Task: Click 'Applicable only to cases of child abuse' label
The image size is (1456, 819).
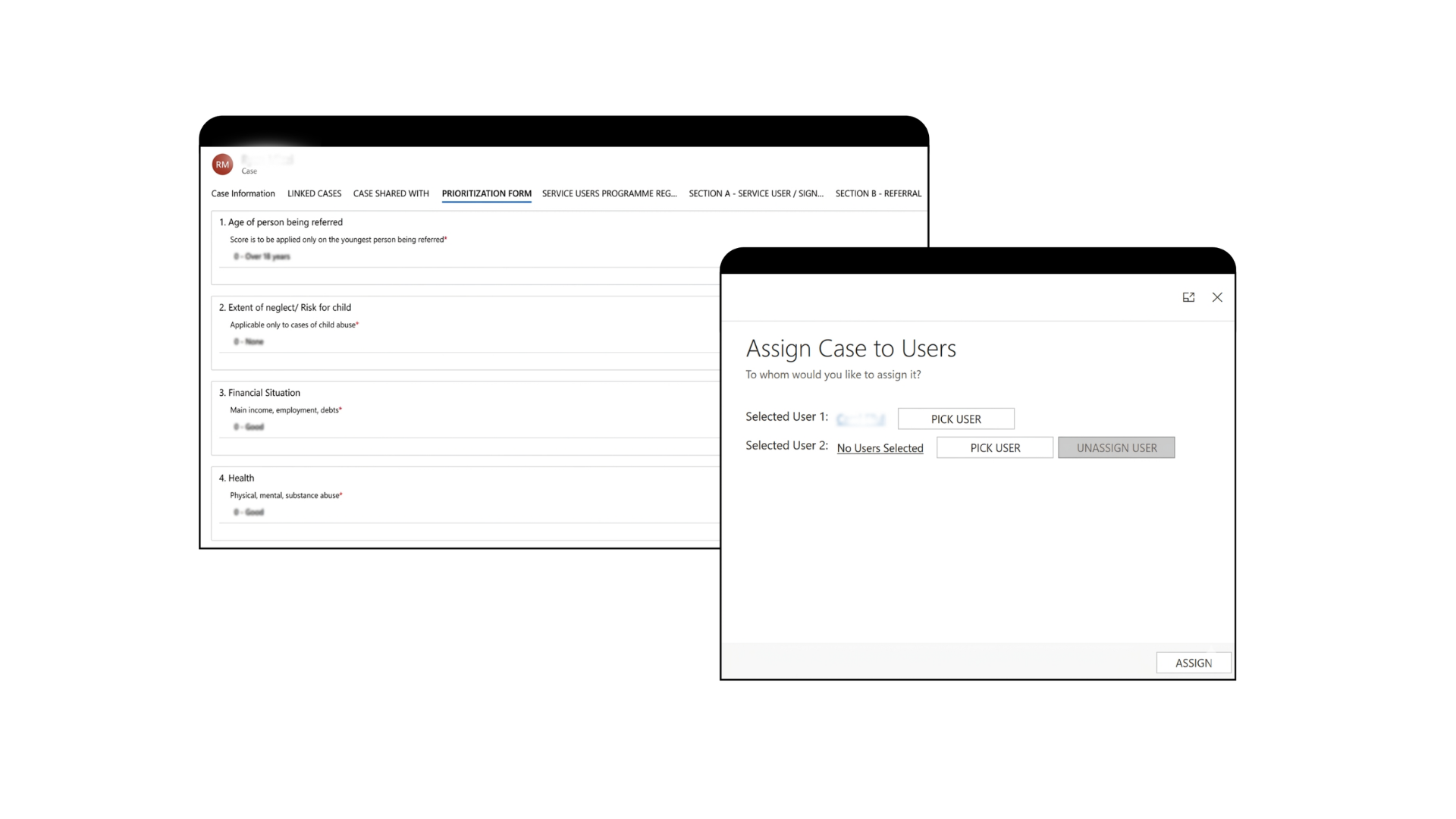Action: tap(293, 325)
